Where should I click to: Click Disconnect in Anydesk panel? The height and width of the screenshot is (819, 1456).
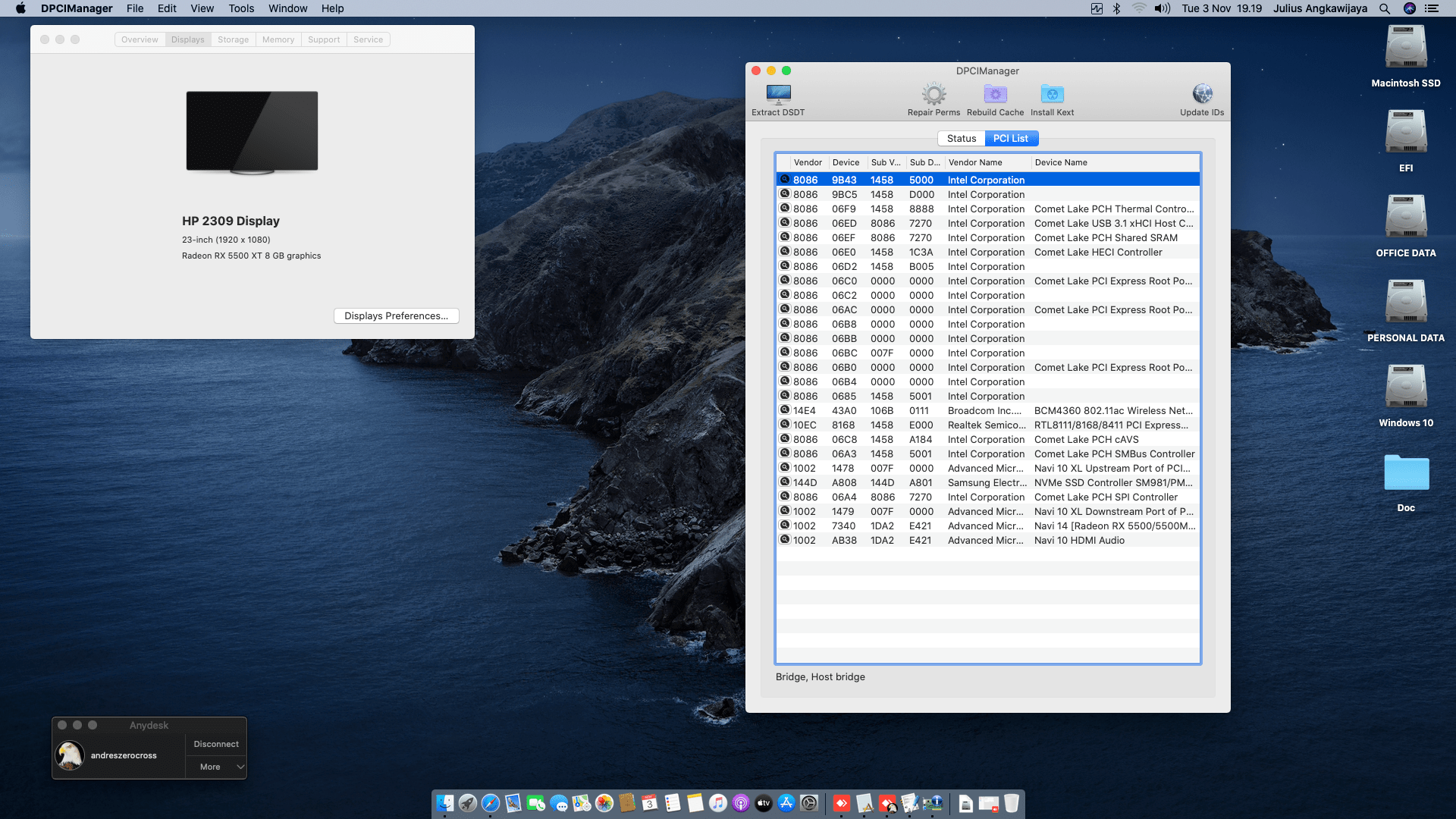click(216, 744)
